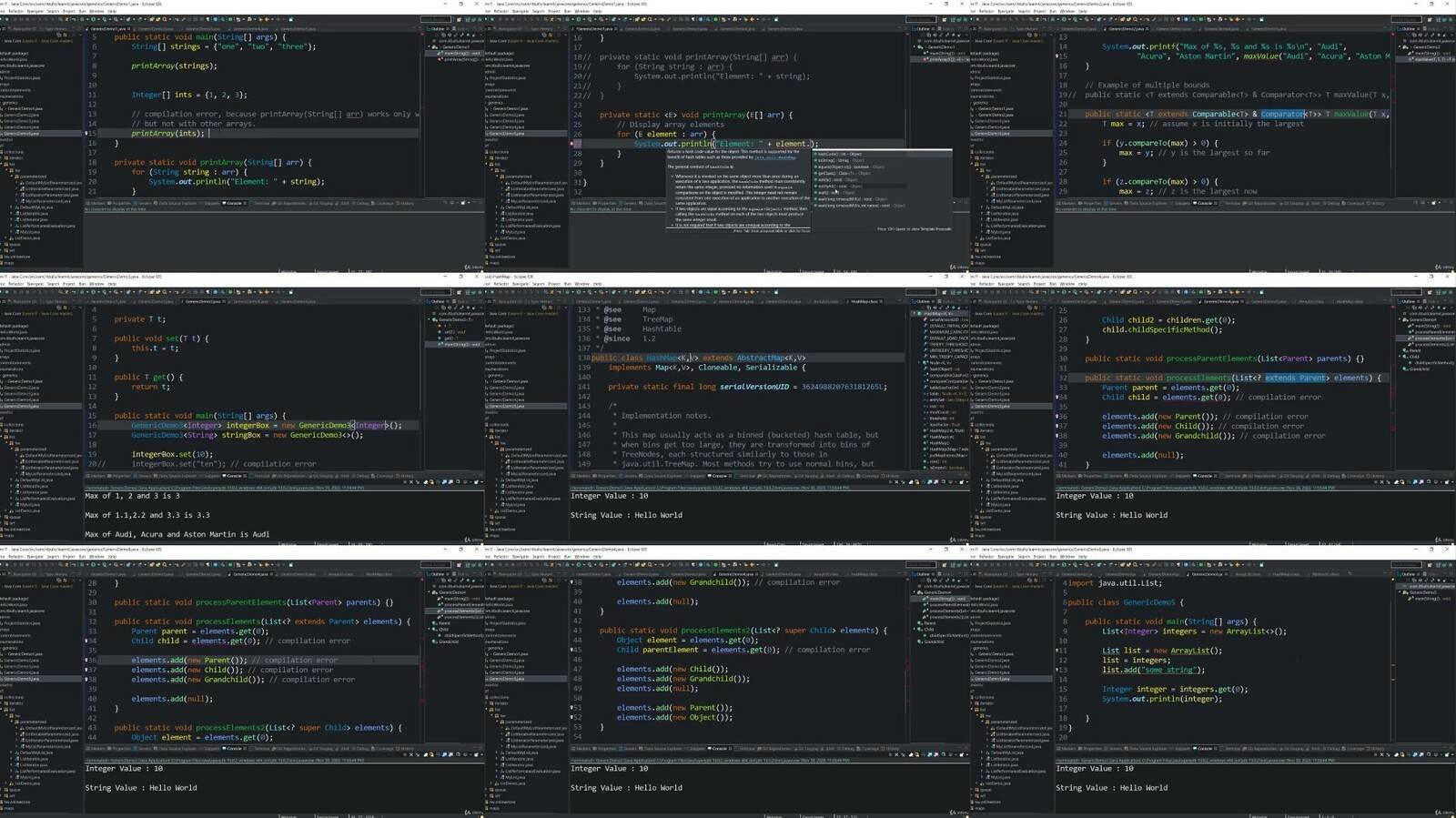Open the Project menu in the HashMap.class frame

tap(554, 284)
